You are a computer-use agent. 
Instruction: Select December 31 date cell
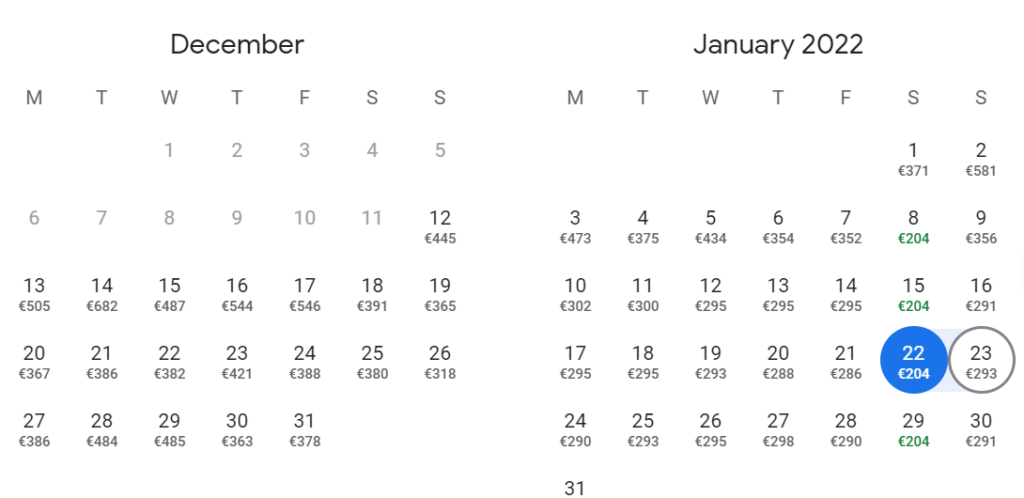(x=305, y=429)
